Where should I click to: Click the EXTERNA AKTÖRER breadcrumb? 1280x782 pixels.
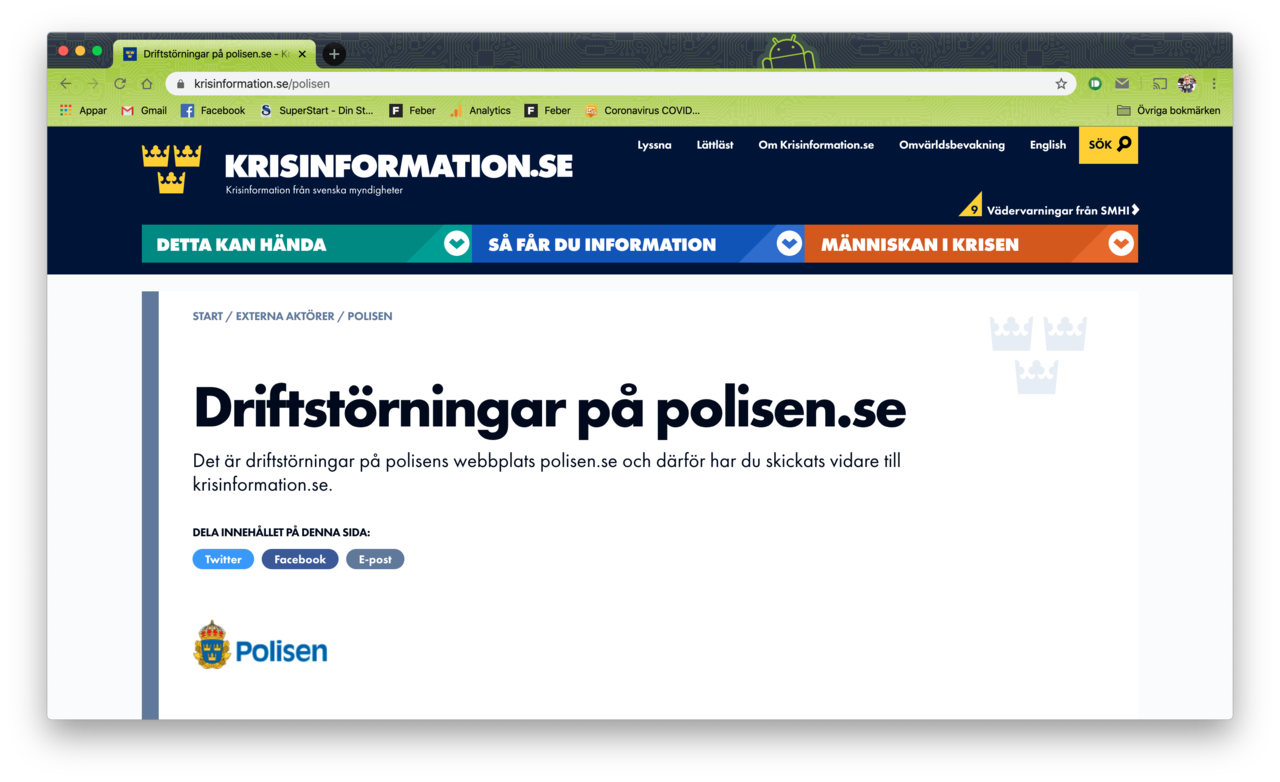pos(285,316)
